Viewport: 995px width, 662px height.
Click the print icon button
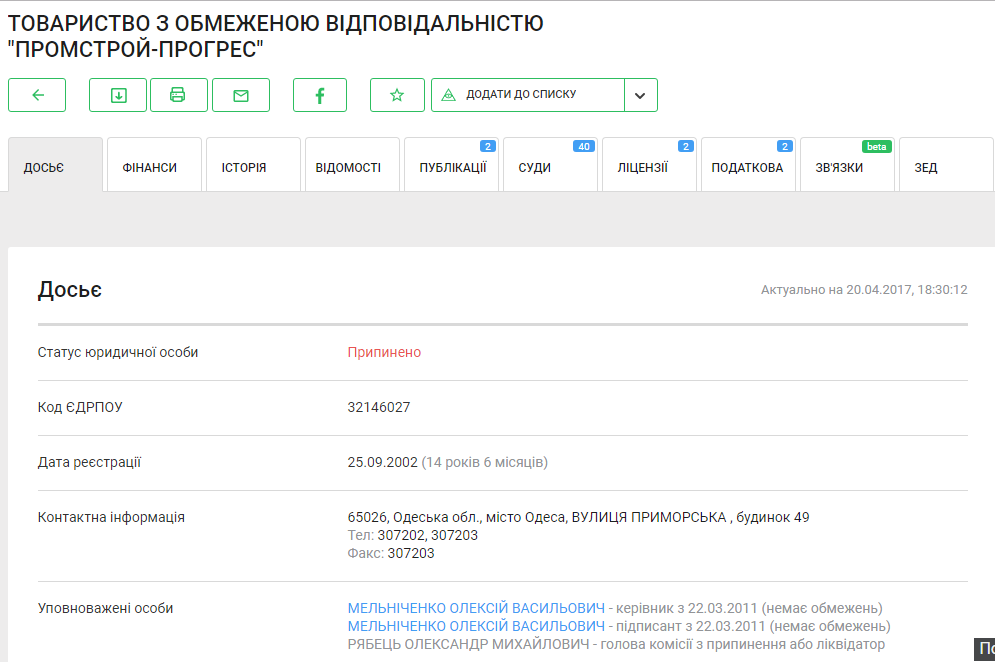pyautogui.click(x=178, y=95)
